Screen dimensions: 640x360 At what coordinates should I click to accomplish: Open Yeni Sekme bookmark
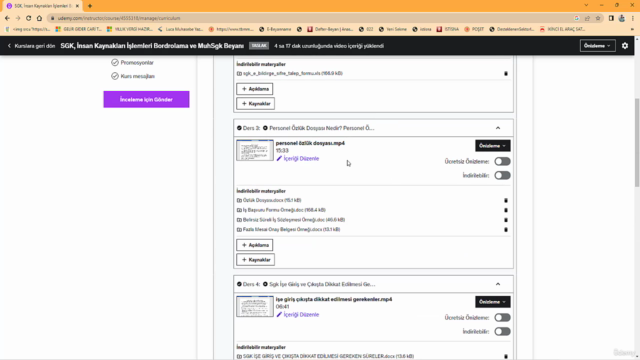coord(393,29)
